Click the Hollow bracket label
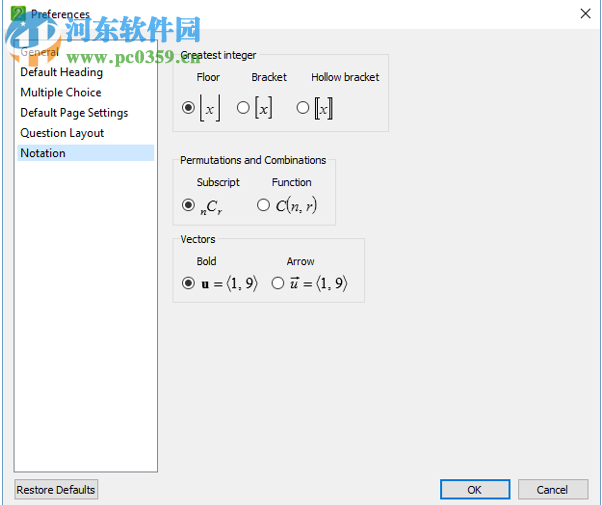This screenshot has width=602, height=505. pos(345,77)
